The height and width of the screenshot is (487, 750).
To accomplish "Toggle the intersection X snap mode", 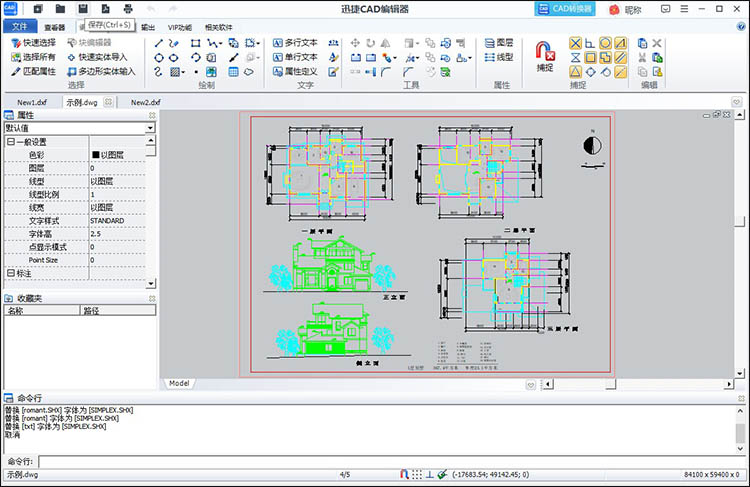I will point(575,44).
